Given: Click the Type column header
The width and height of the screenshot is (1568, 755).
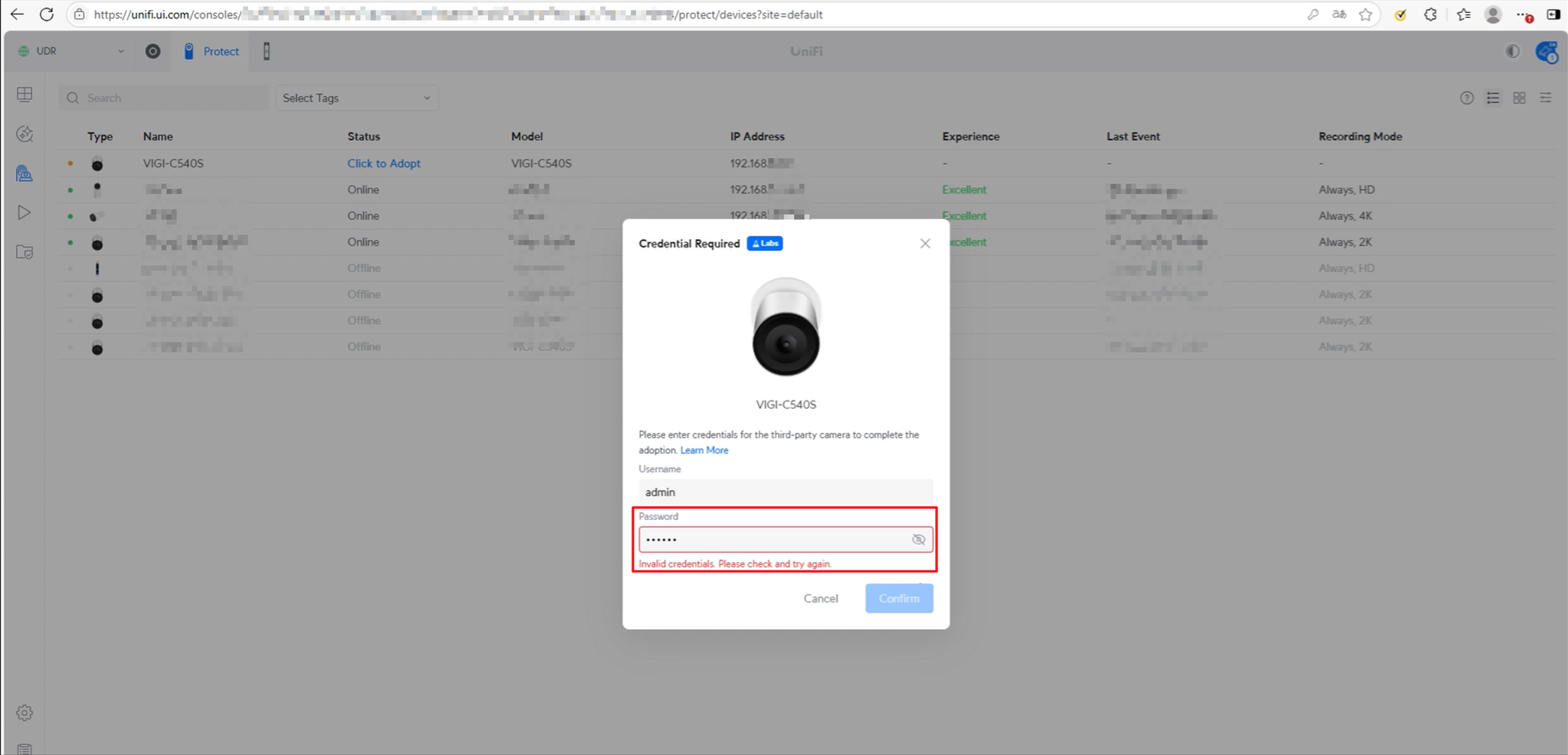Looking at the screenshot, I should coord(100,136).
